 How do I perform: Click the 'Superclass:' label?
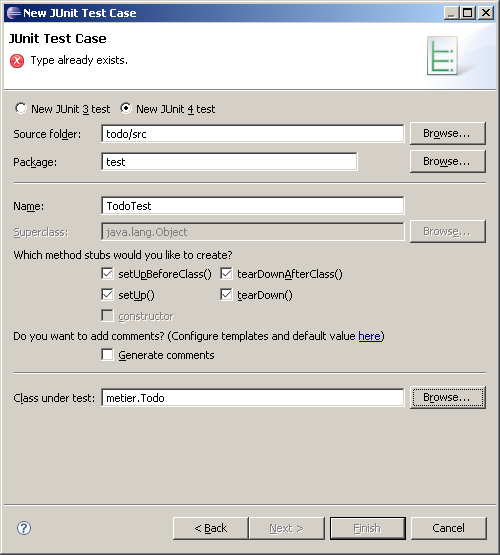point(41,232)
